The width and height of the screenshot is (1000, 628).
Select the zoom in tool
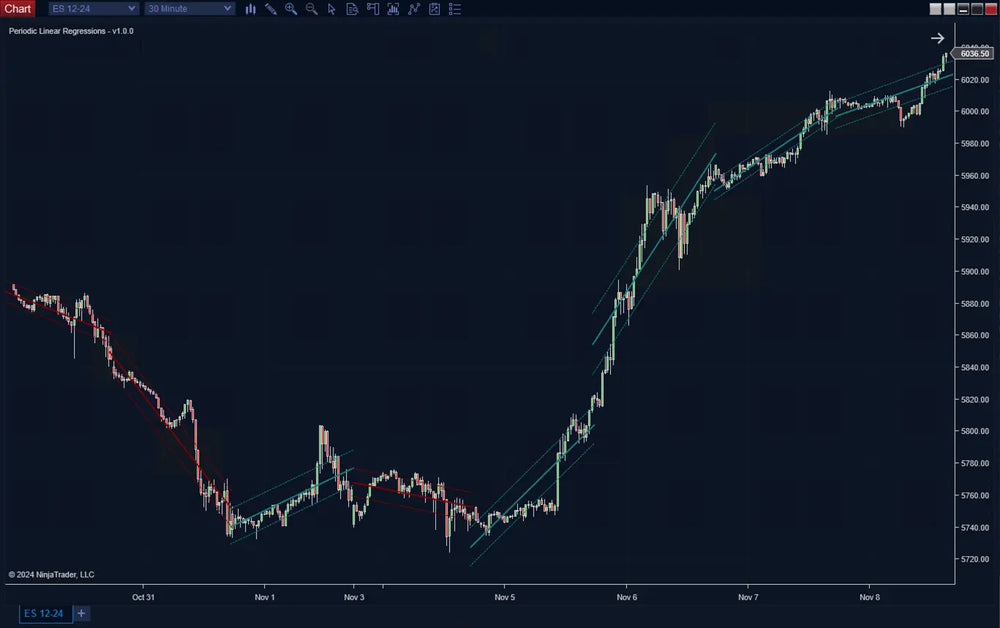291,9
